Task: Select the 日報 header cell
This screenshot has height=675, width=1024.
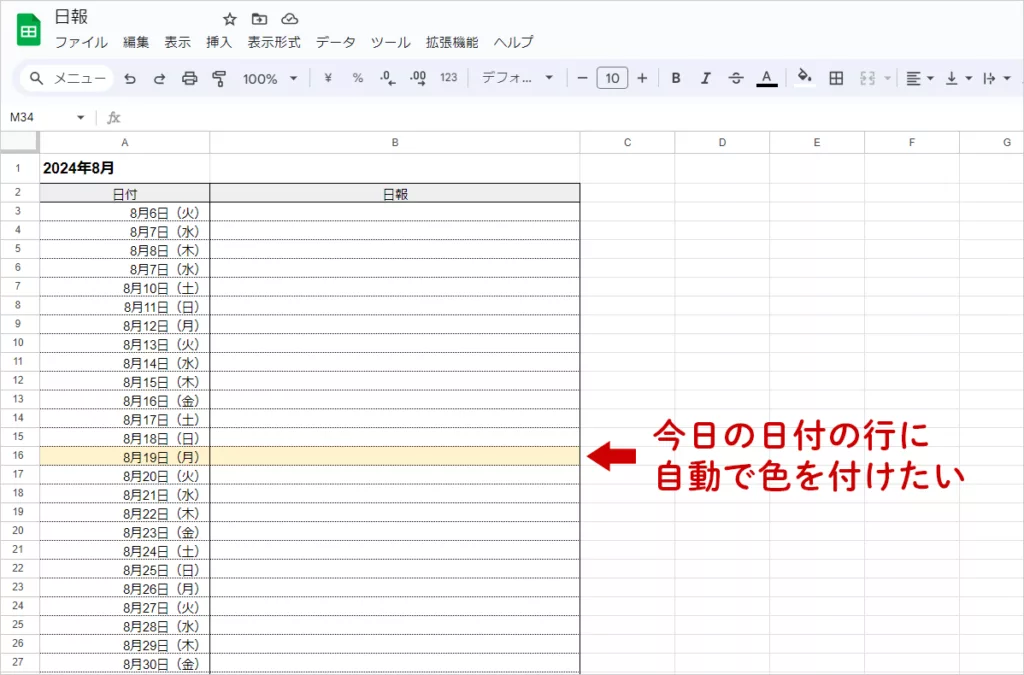Action: click(394, 194)
